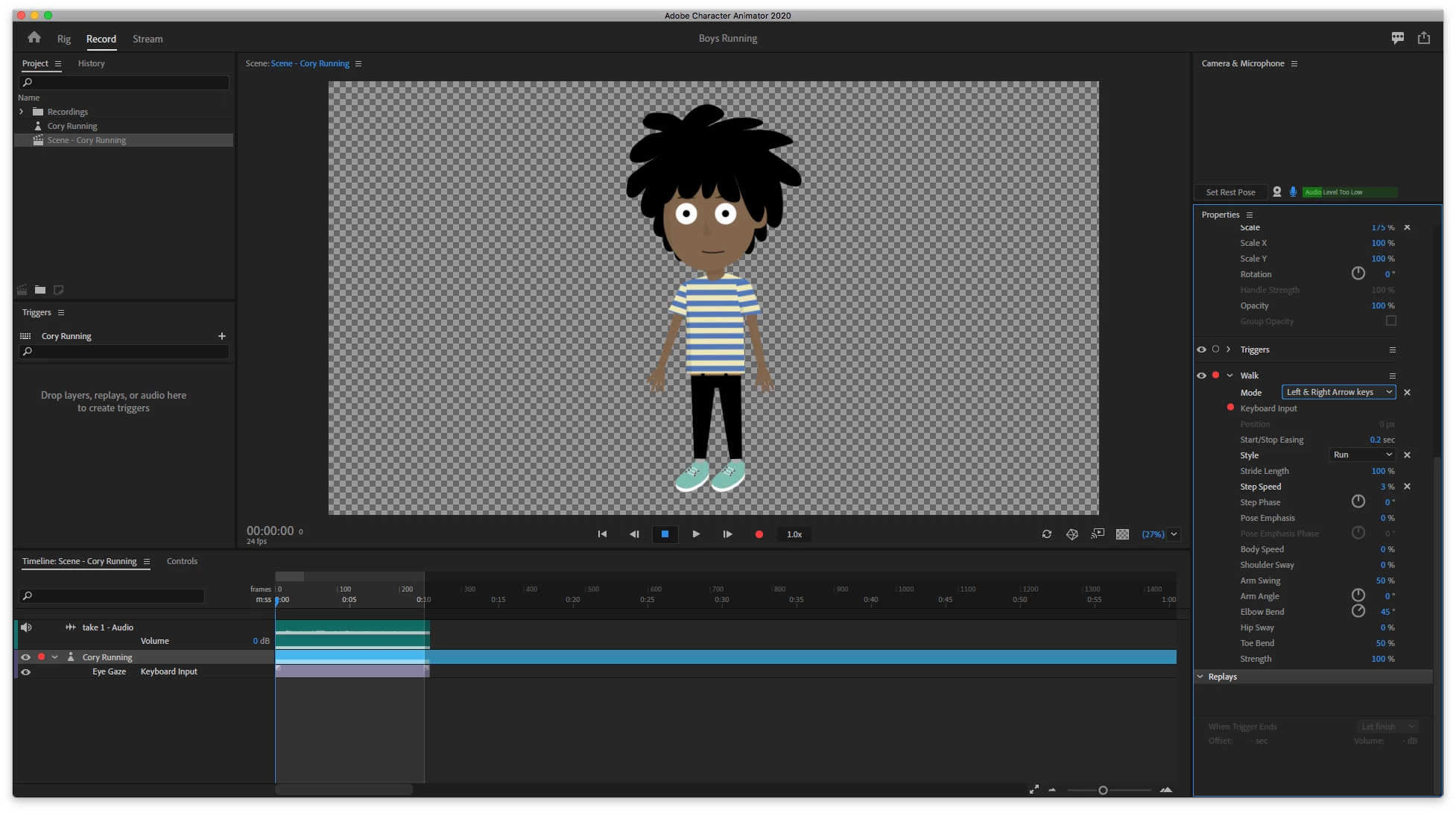The height and width of the screenshot is (813, 1456).
Task: Click the timeline zoom slider handle
Action: [1103, 790]
